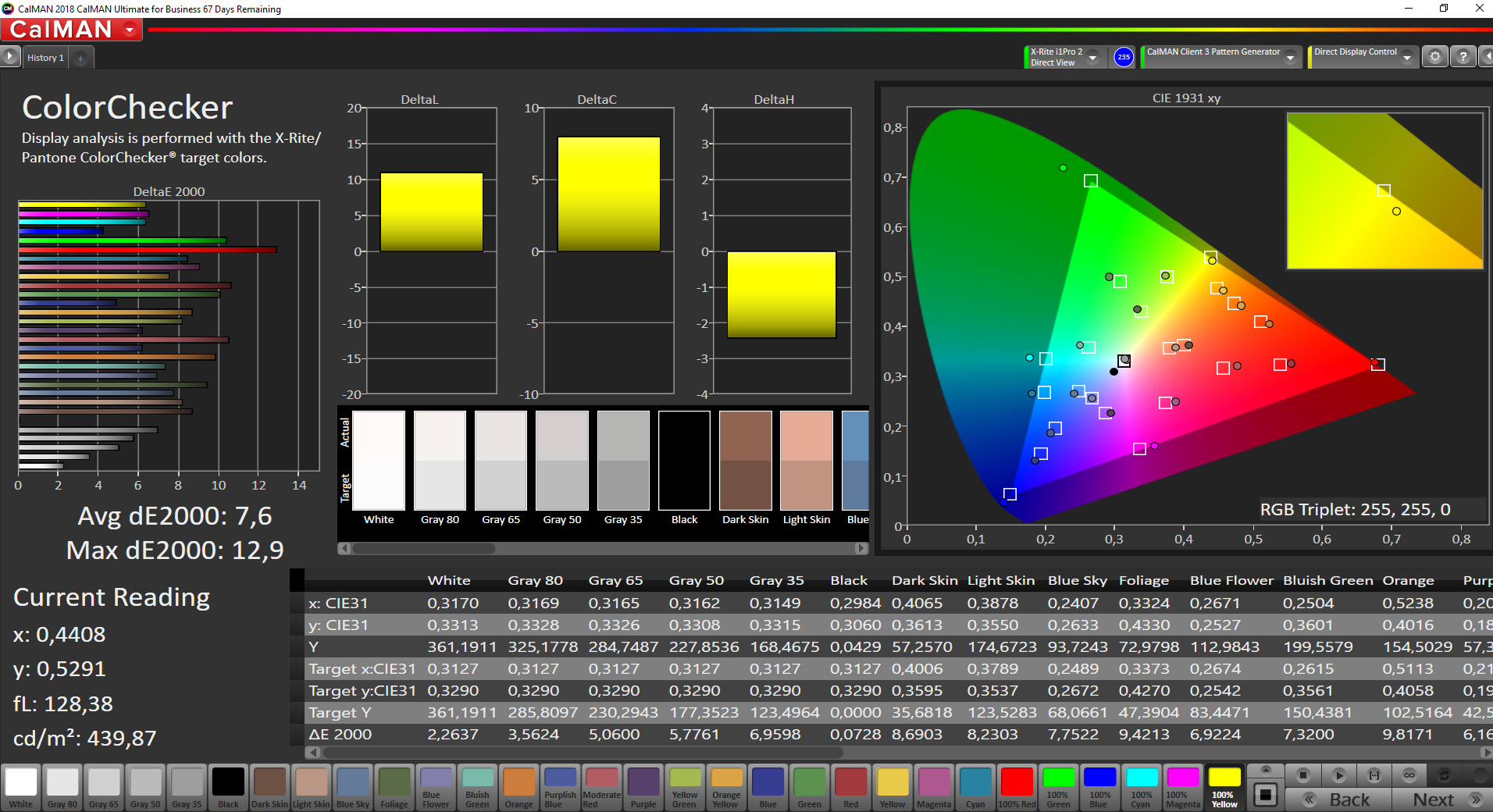This screenshot has width=1493, height=812.
Task: Open the CalMAN main menu dropdown
Action: click(x=130, y=30)
